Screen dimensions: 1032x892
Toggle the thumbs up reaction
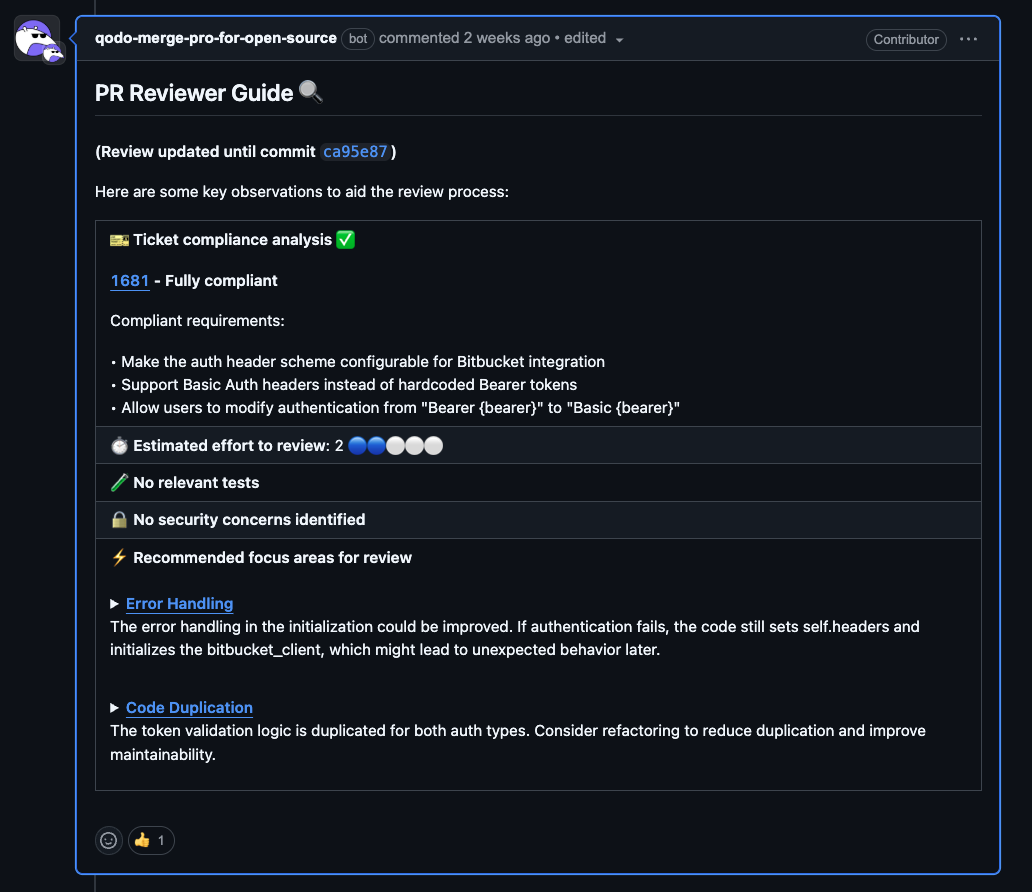pyautogui.click(x=150, y=840)
